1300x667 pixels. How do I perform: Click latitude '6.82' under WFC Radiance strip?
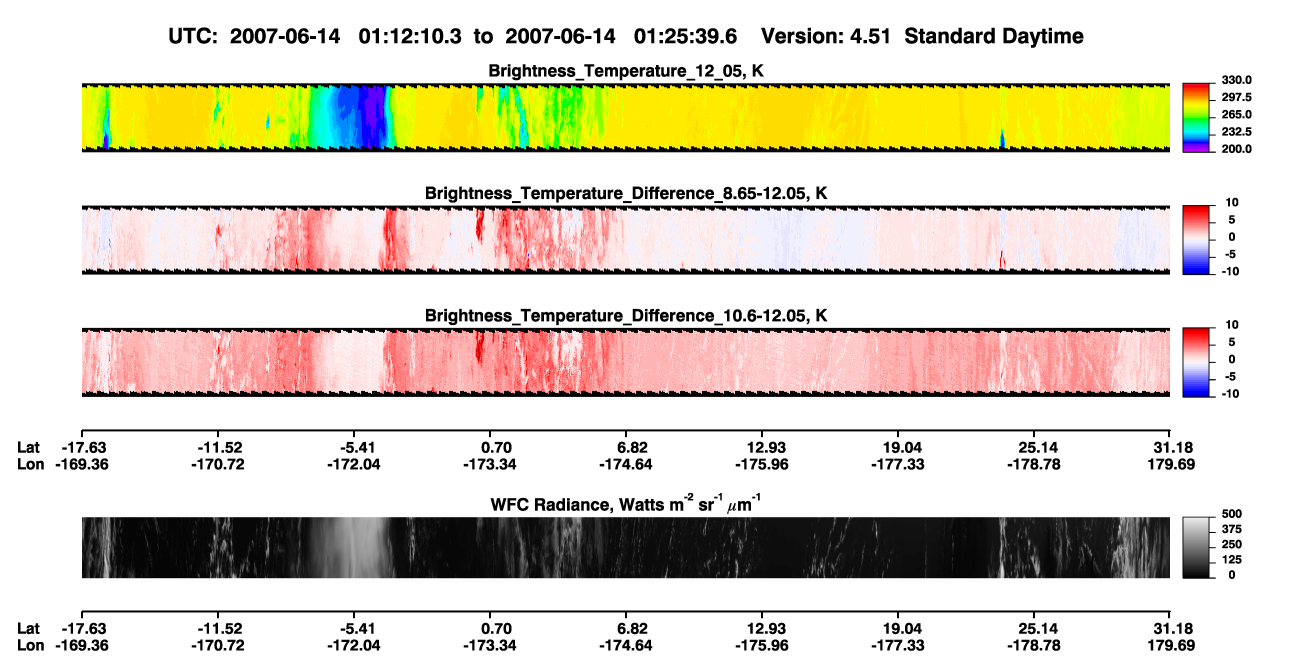626,630
